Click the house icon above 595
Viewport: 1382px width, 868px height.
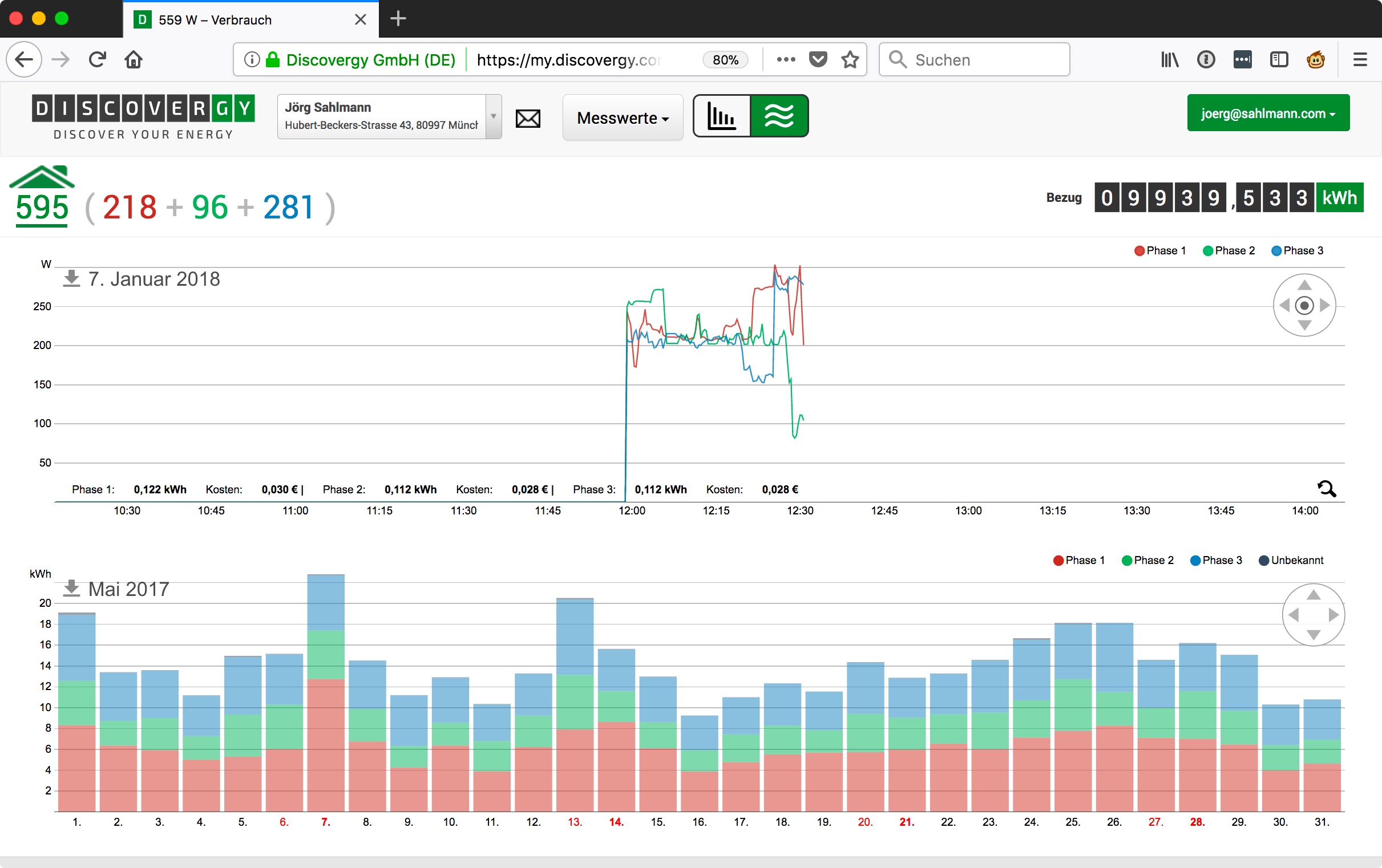(x=42, y=177)
